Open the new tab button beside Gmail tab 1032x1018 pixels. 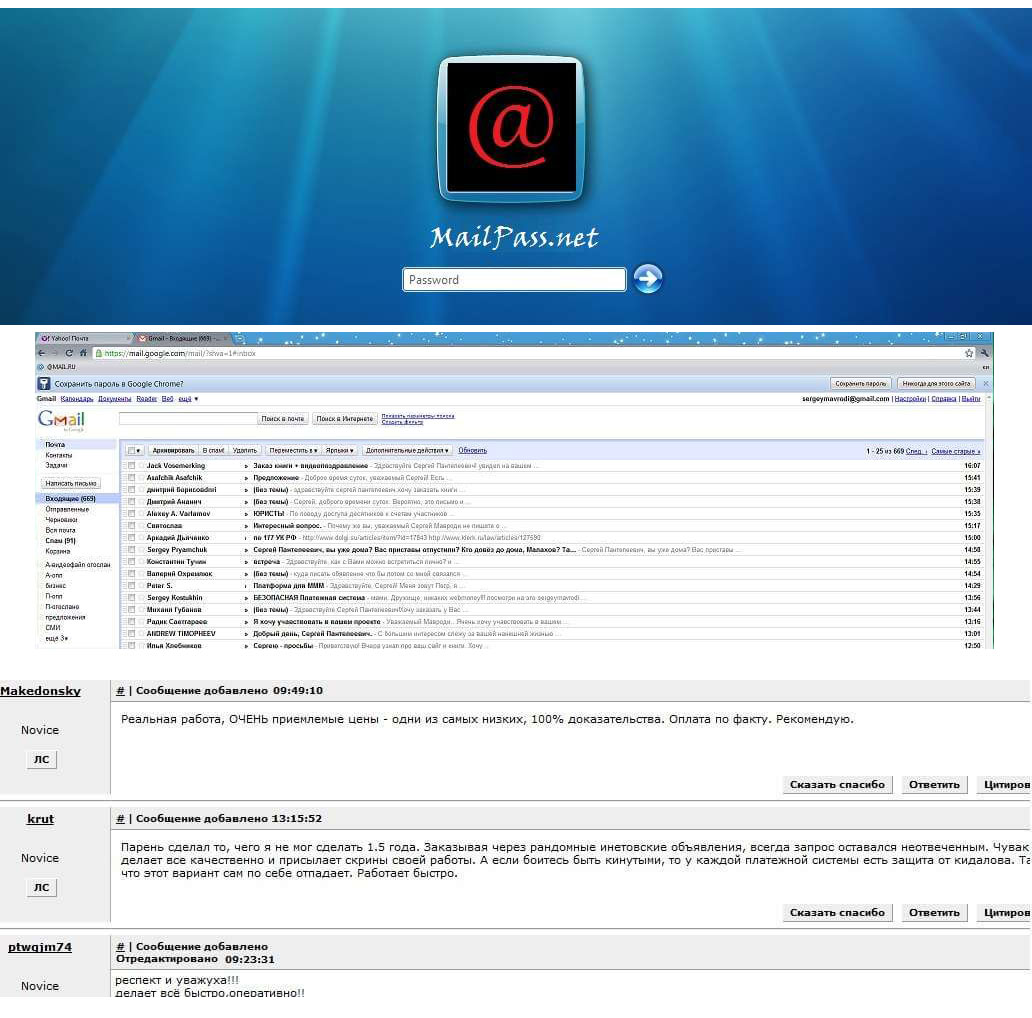coord(241,339)
